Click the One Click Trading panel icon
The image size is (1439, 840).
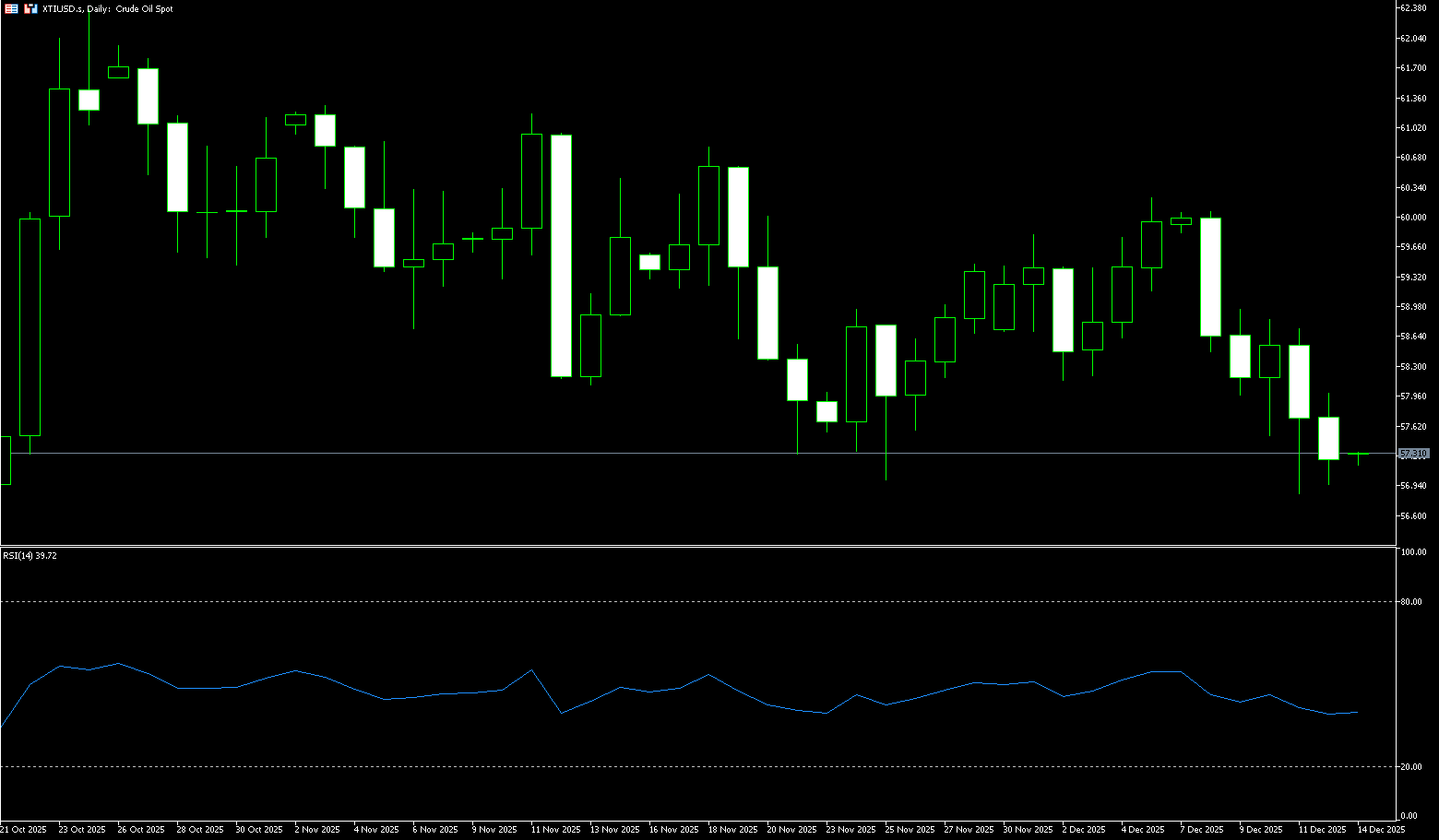(12, 9)
